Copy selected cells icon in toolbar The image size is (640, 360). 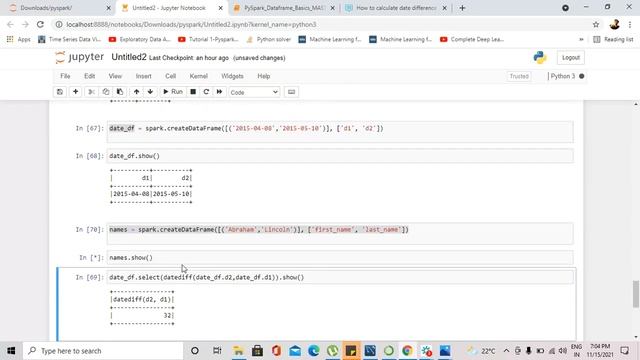(106, 92)
